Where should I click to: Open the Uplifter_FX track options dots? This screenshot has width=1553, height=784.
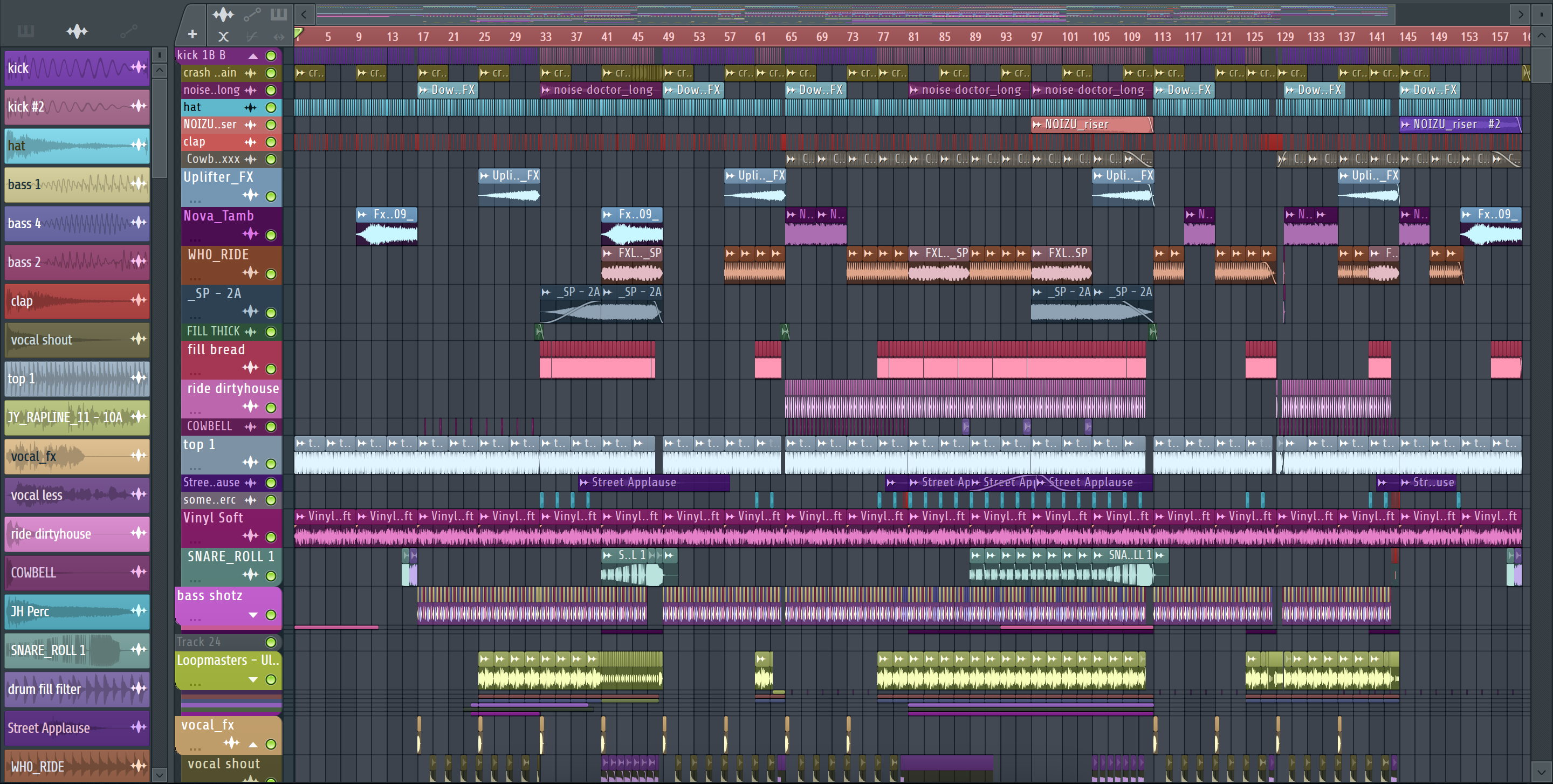195,201
